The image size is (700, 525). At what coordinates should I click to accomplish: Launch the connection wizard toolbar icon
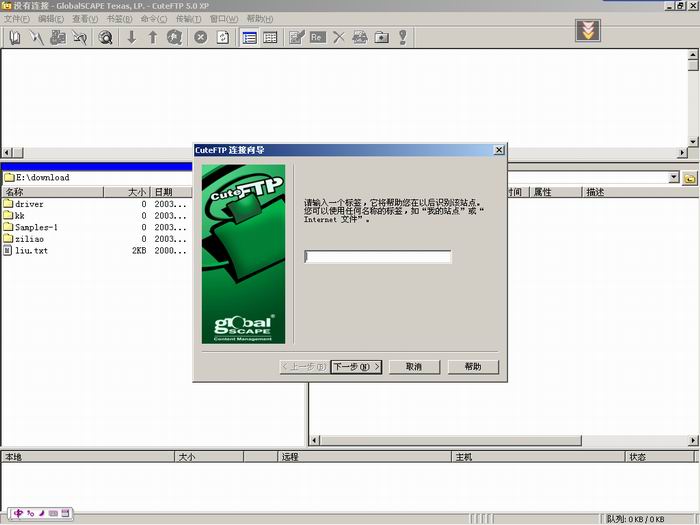point(58,38)
